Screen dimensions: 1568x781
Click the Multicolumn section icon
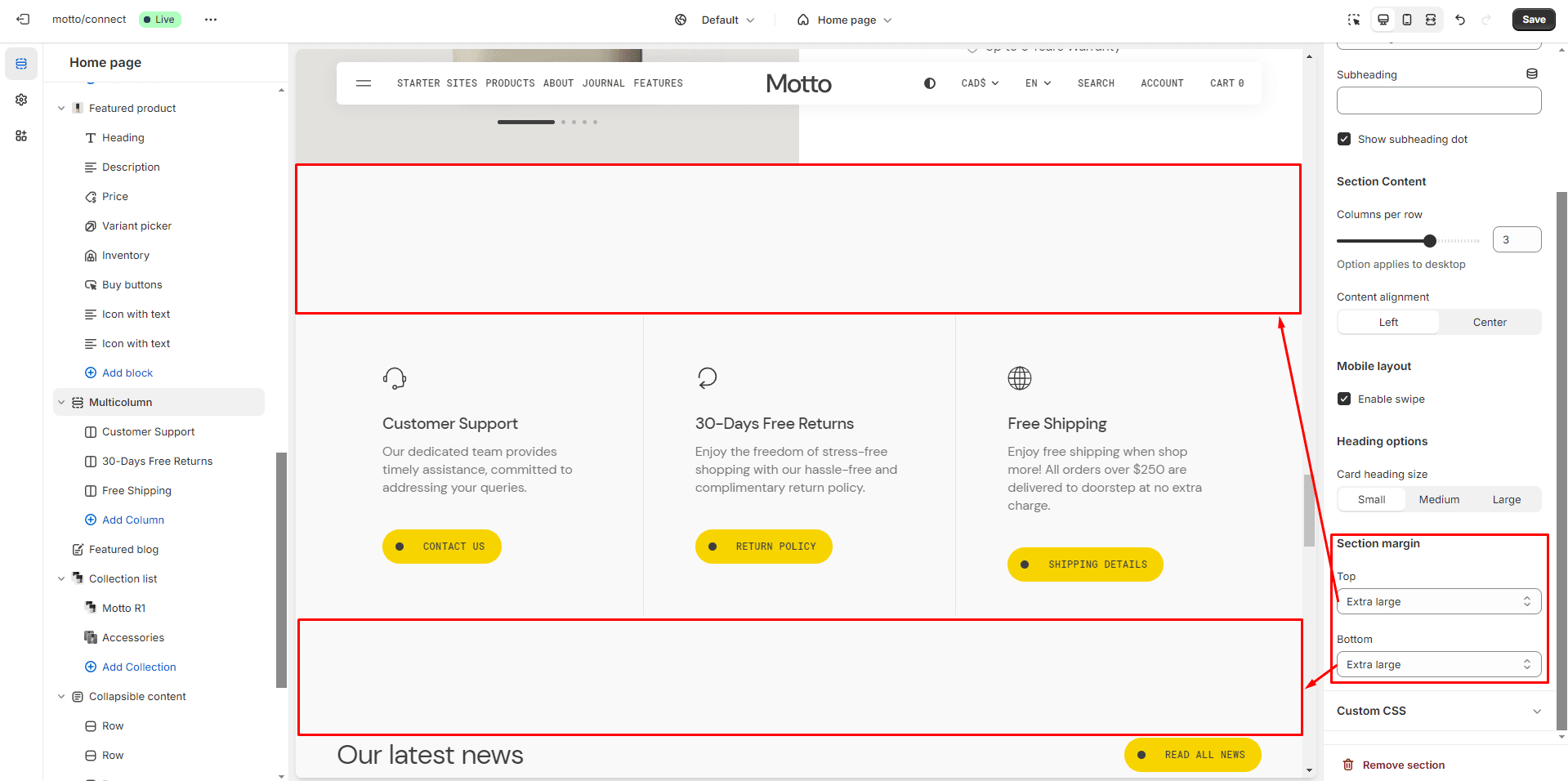pyautogui.click(x=78, y=402)
